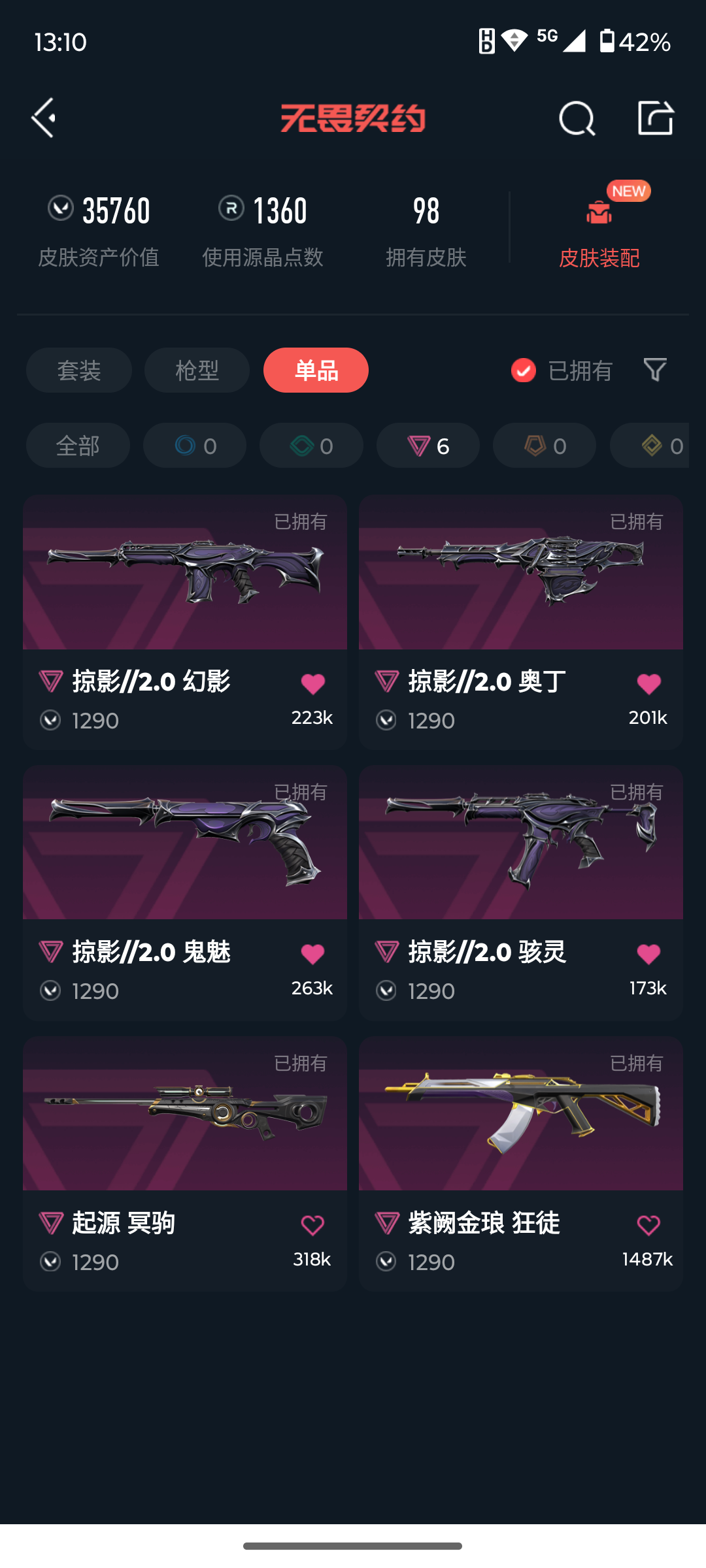Tap the share icon in header
The image size is (706, 1568).
click(x=656, y=118)
